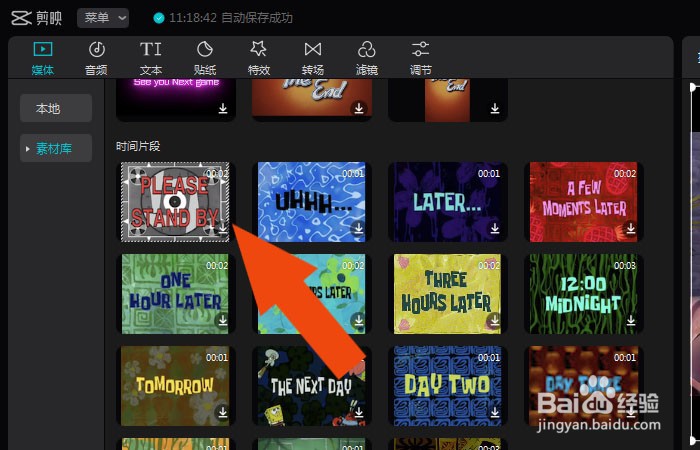Image resolution: width=700 pixels, height=450 pixels.
Task: Select THE NEXT DAY clip thumbnail
Action: (x=312, y=386)
